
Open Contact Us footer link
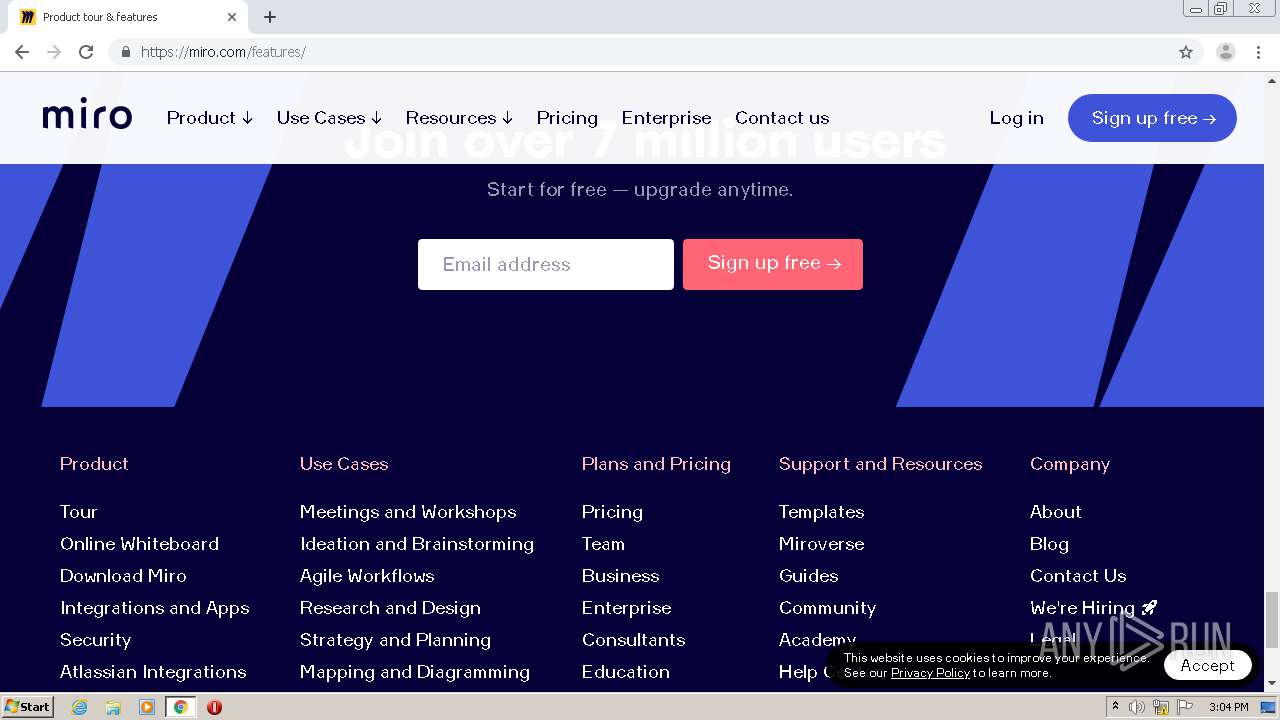click(1078, 576)
